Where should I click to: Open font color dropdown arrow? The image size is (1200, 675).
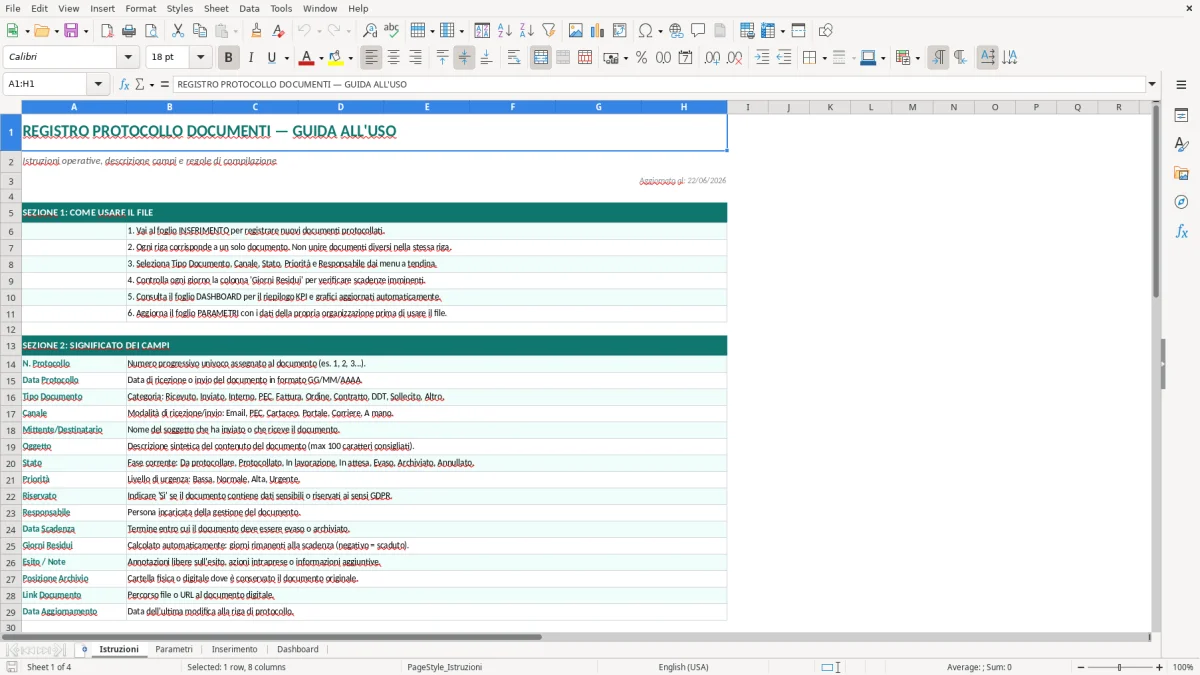[320, 58]
